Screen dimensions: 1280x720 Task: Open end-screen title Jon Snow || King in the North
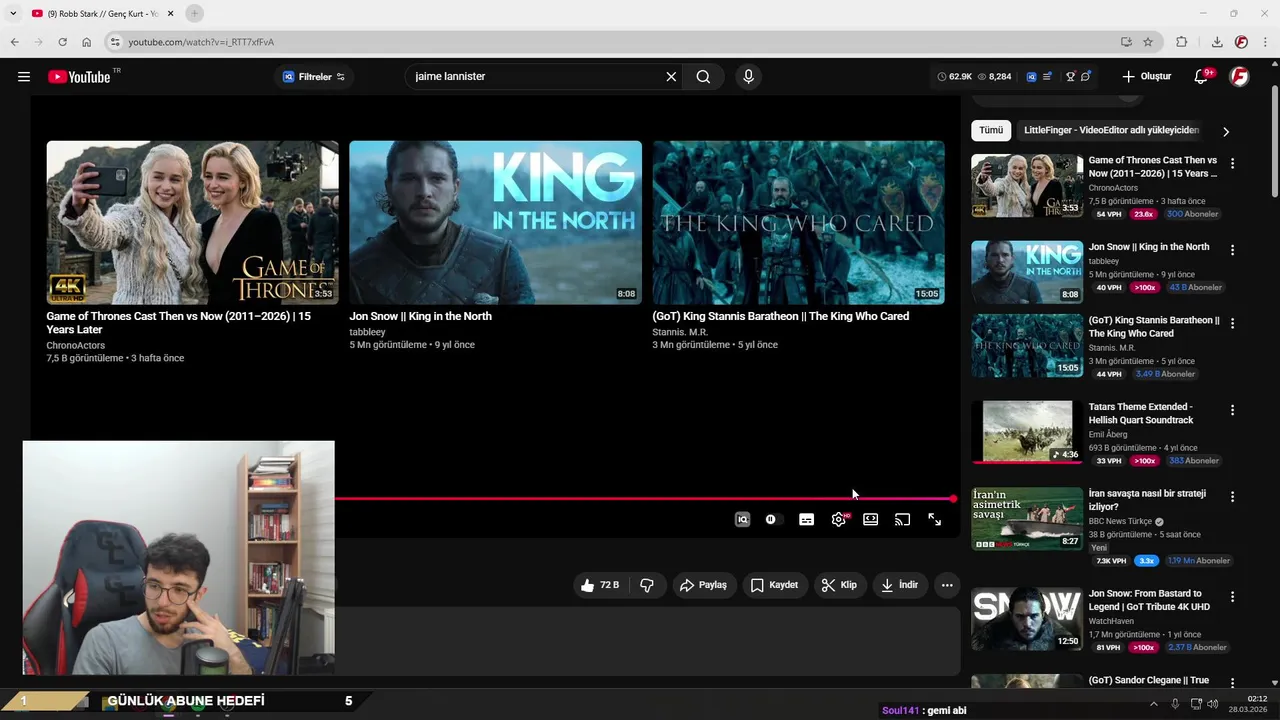tap(420, 316)
